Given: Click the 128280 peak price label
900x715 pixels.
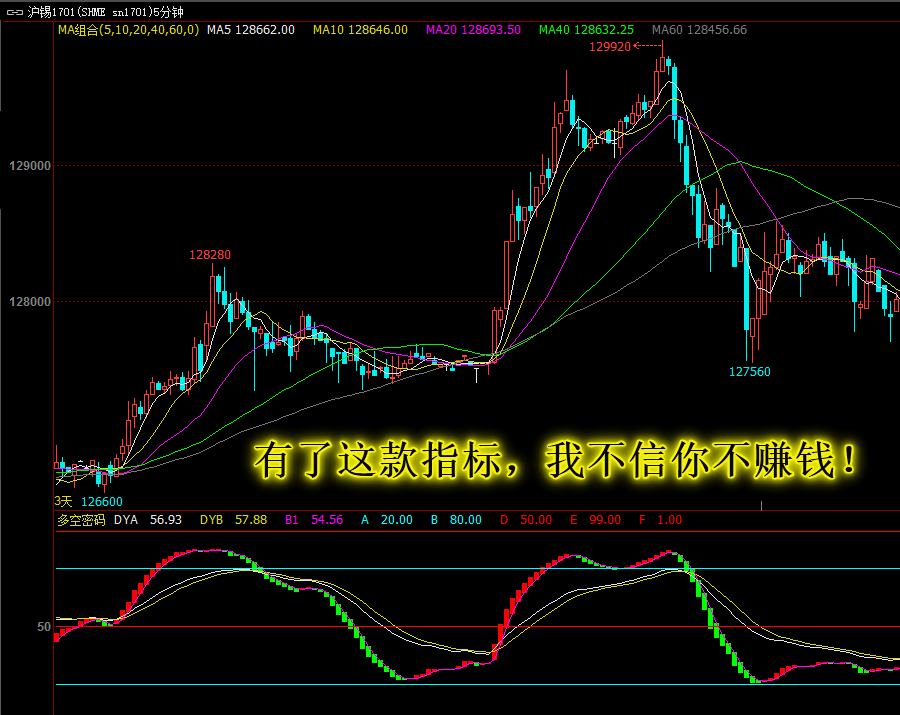Looking at the screenshot, I should pos(210,255).
